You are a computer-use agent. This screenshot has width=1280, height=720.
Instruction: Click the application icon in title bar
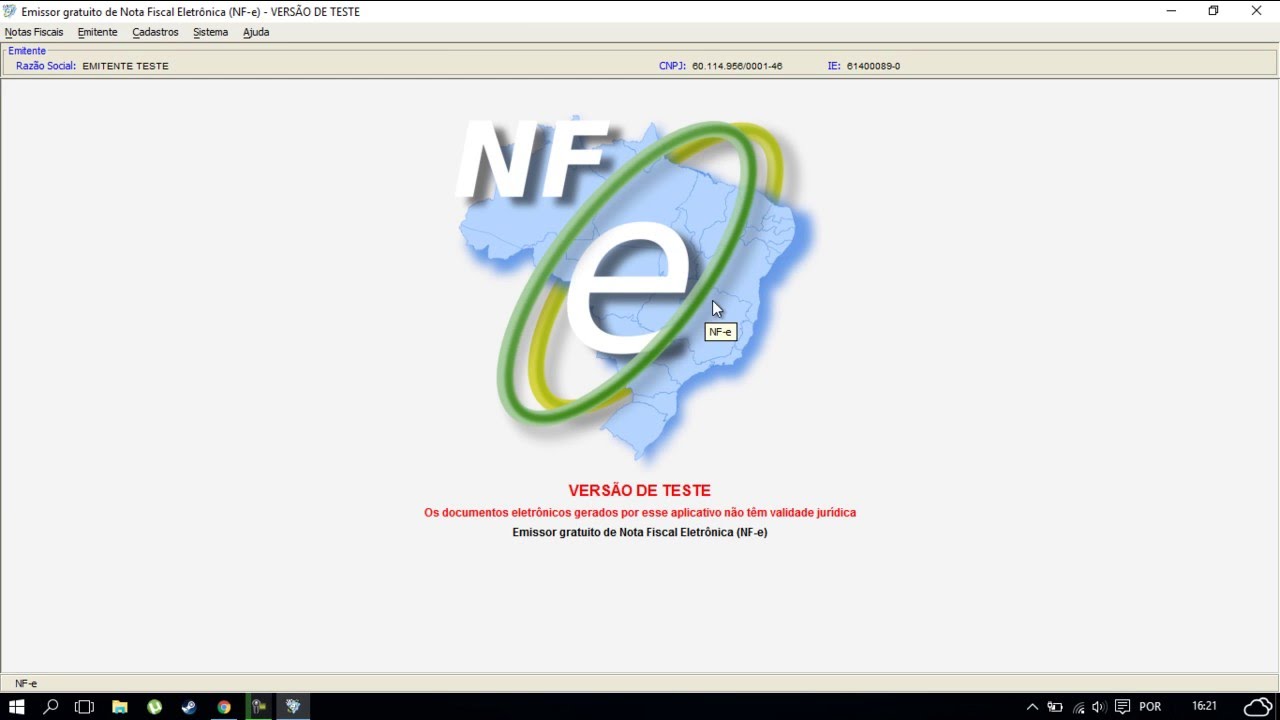point(10,12)
